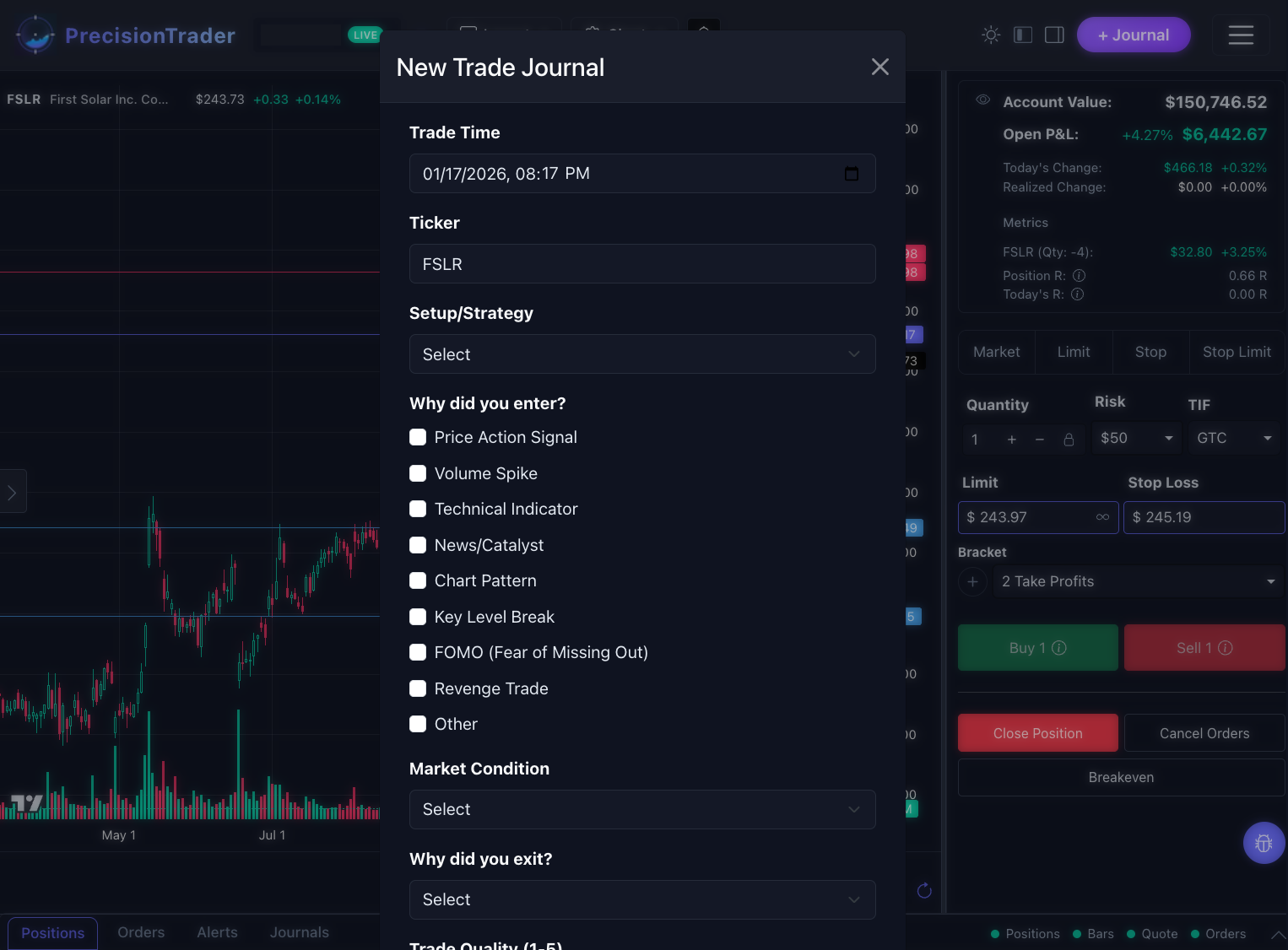This screenshot has height=950, width=1288.
Task: Switch to the Journals tab
Action: 300,932
